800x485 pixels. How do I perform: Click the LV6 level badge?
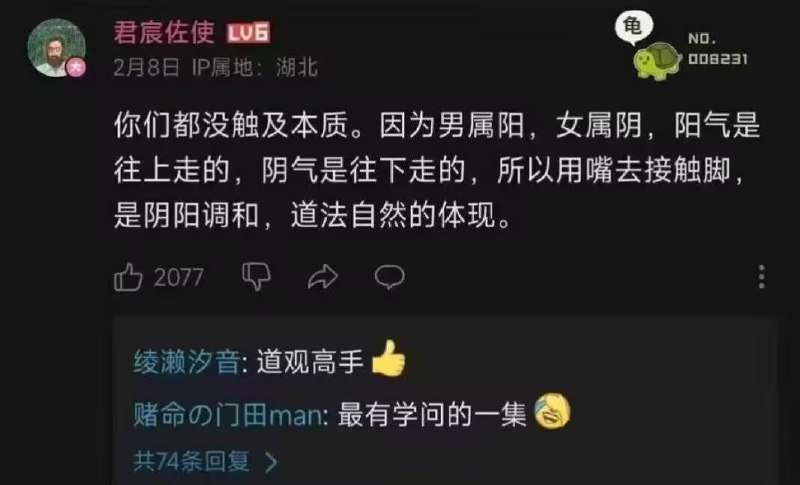point(248,33)
